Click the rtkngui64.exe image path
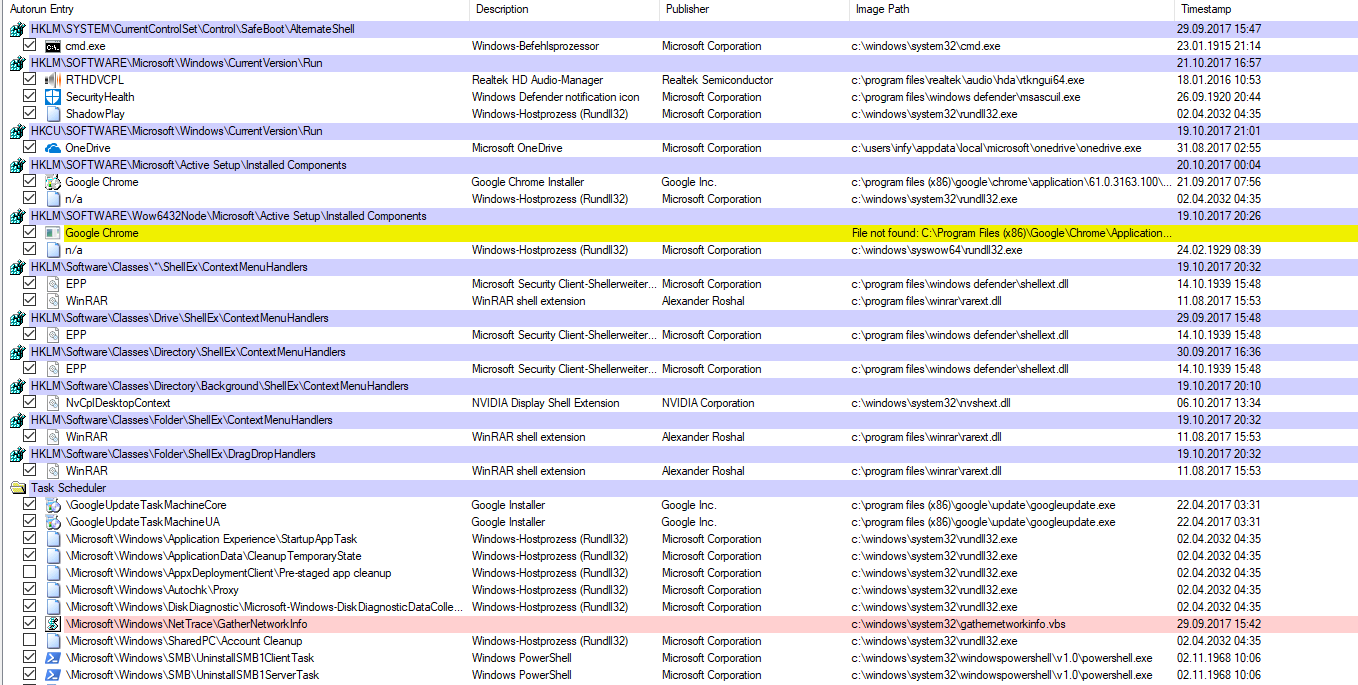 (967, 80)
